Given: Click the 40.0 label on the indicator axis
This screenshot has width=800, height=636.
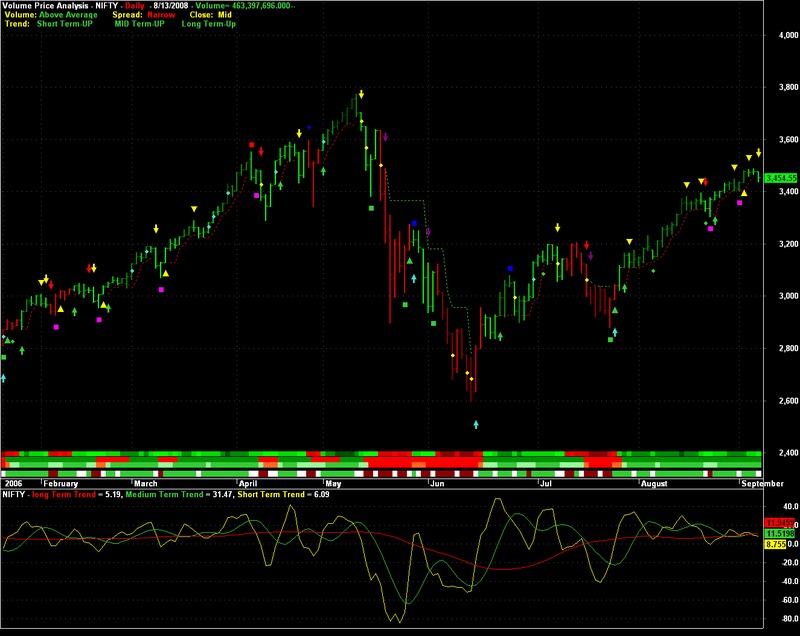Looking at the screenshot, I should click(790, 506).
